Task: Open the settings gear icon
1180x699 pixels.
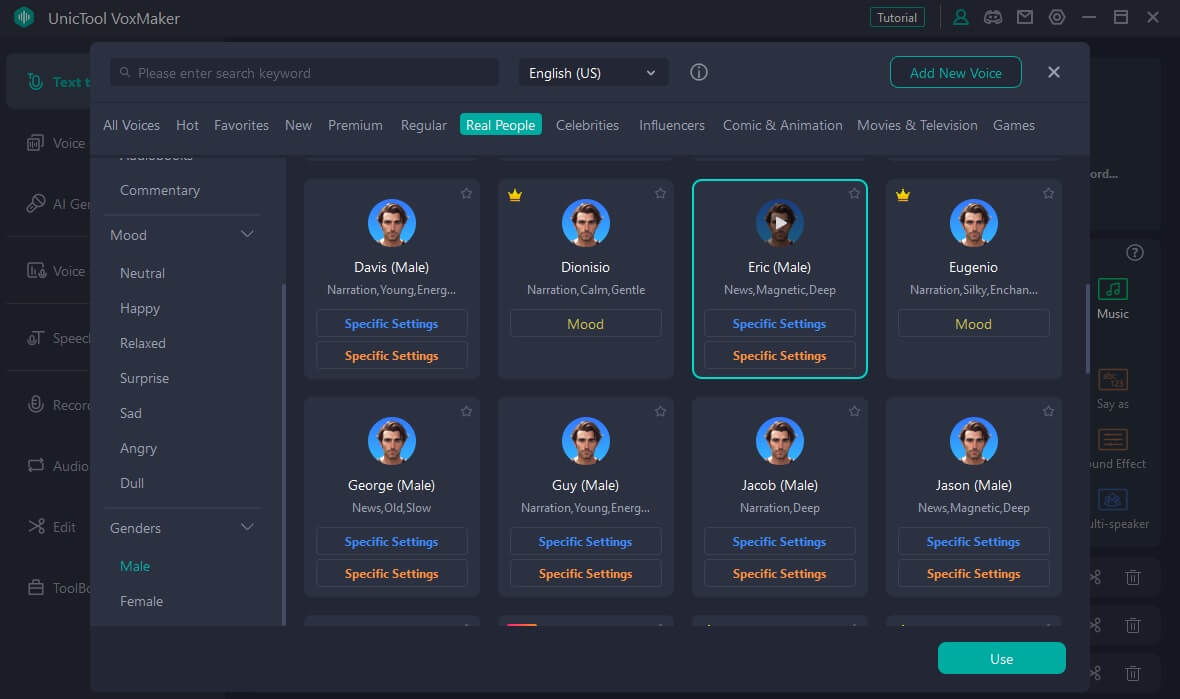Action: tap(1057, 18)
